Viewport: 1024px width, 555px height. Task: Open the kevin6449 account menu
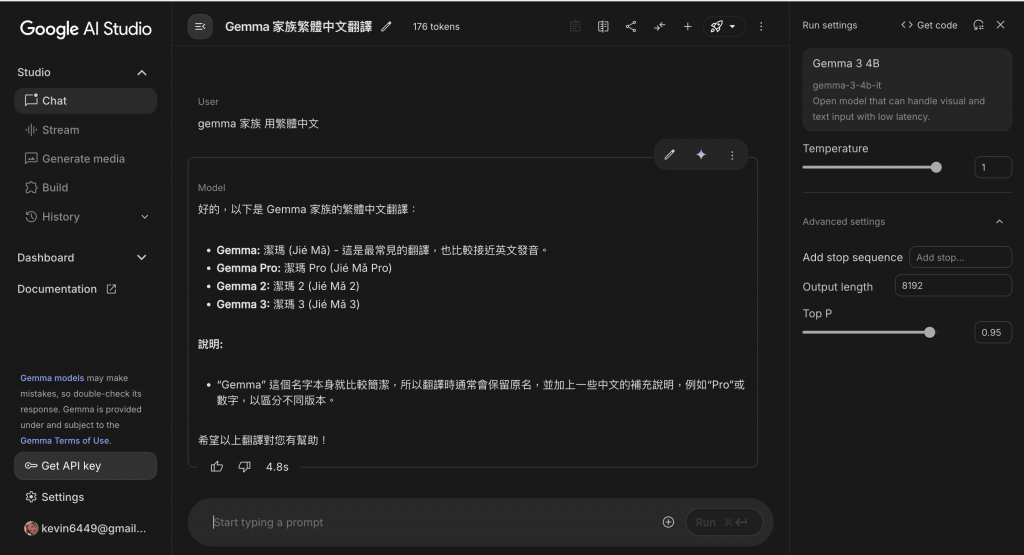click(86, 528)
